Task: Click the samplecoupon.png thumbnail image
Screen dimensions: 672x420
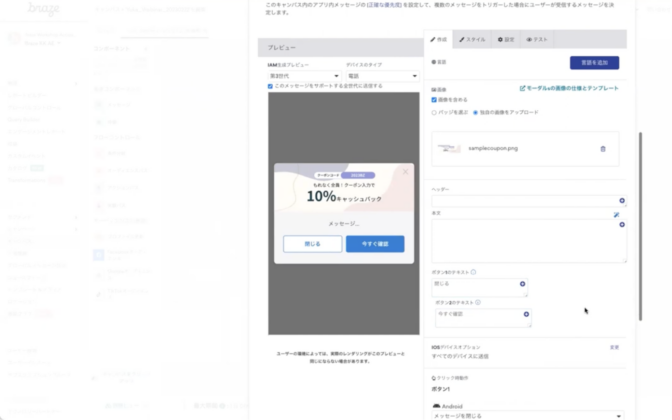Action: coord(449,147)
